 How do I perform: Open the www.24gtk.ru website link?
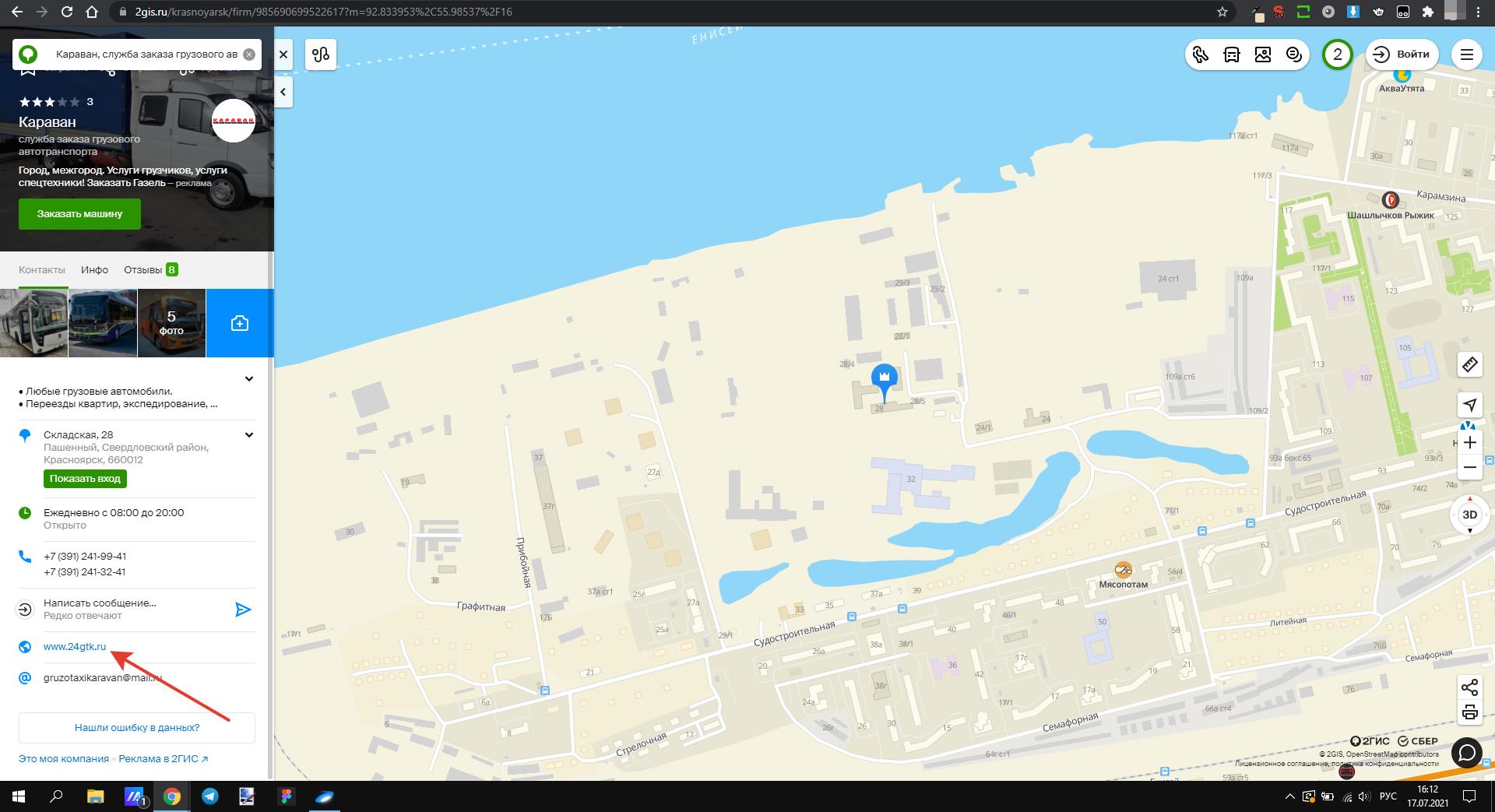pyautogui.click(x=75, y=647)
